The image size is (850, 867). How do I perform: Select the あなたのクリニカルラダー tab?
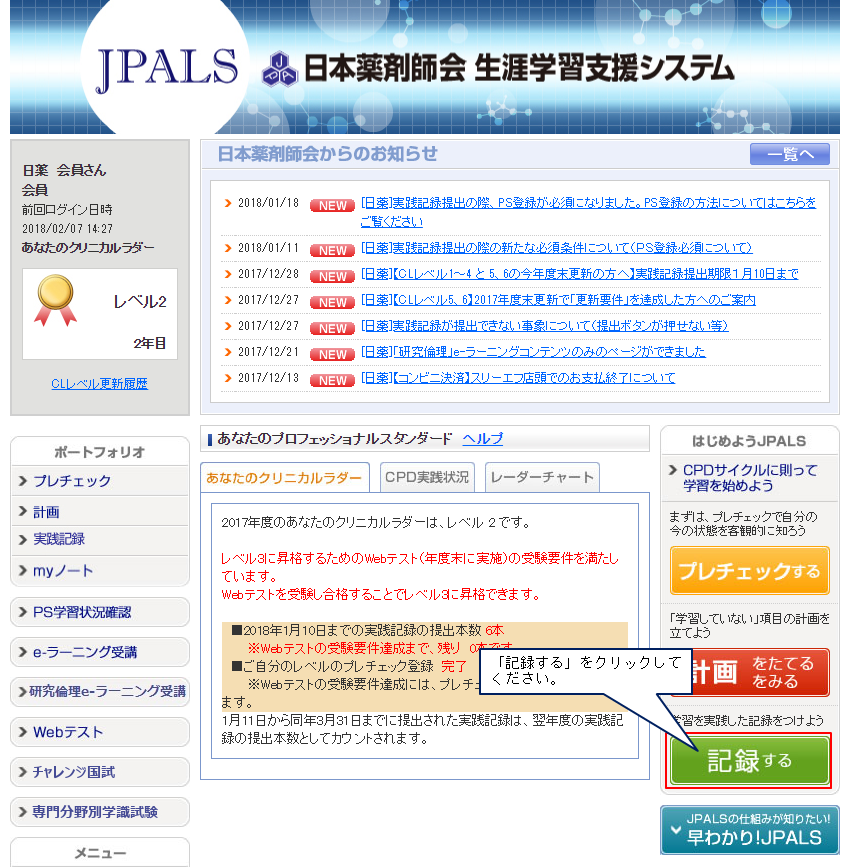point(284,478)
